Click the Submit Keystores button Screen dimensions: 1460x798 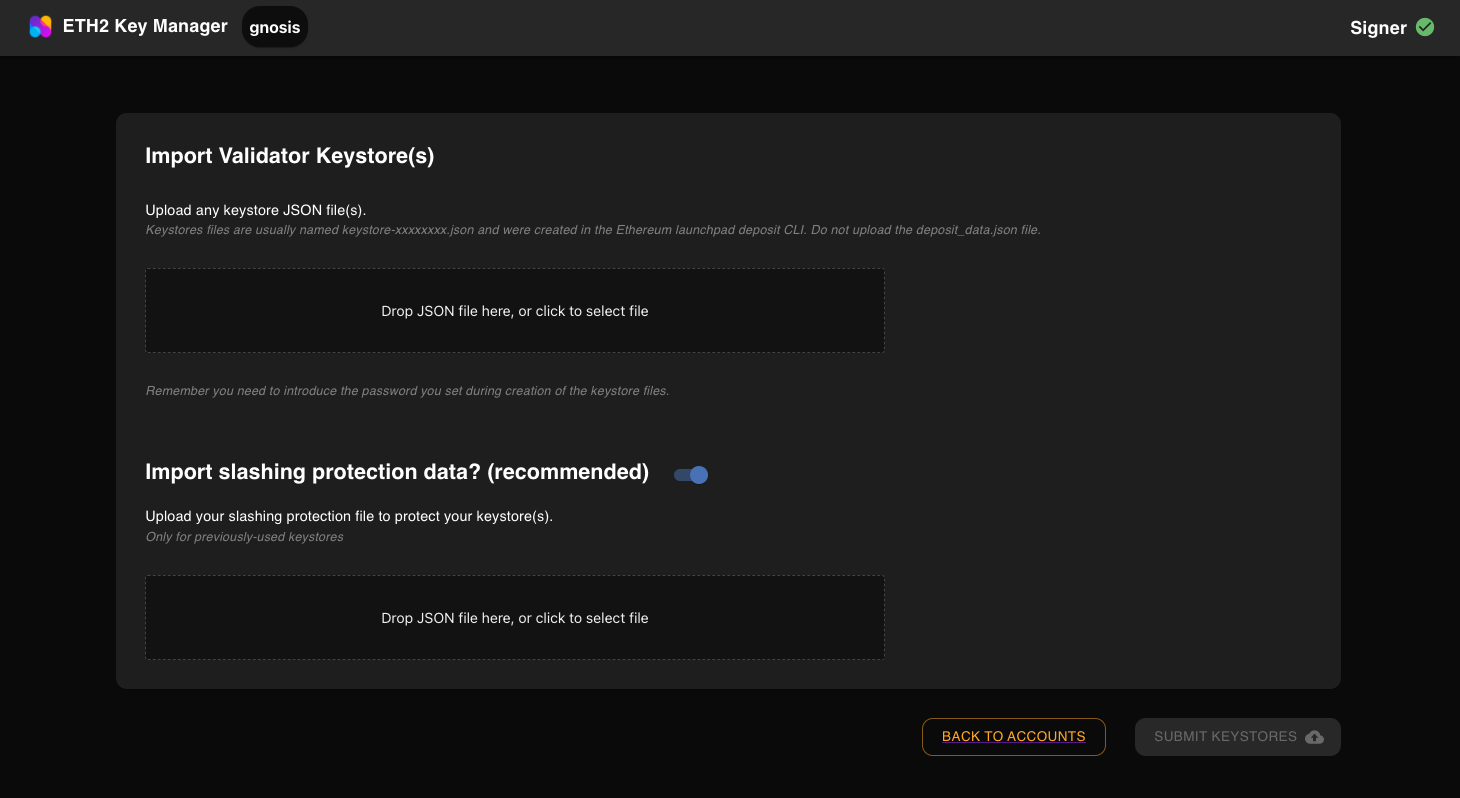coord(1238,737)
